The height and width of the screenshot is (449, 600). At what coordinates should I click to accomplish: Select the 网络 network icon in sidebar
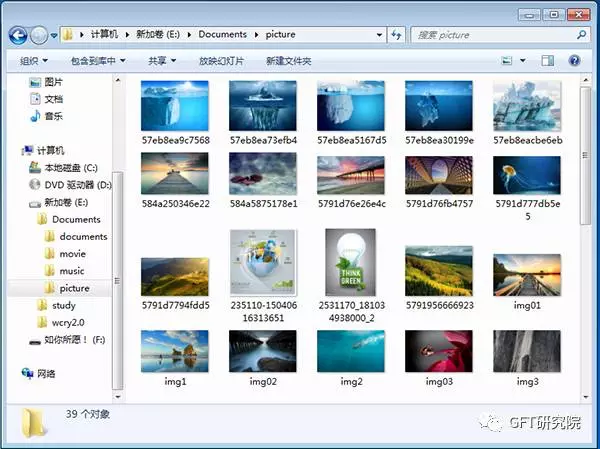pos(47,372)
